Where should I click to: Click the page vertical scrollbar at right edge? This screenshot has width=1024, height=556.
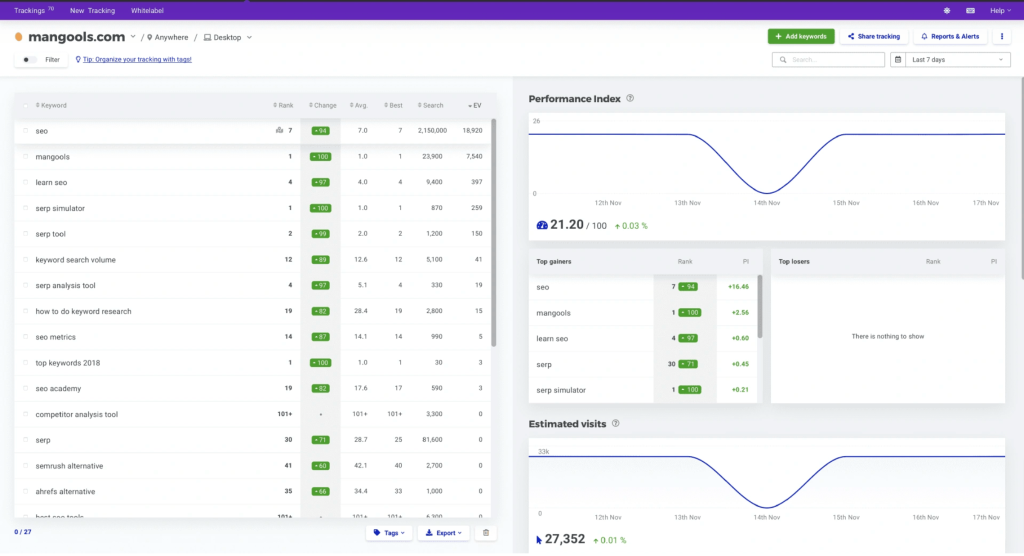point(1021,179)
